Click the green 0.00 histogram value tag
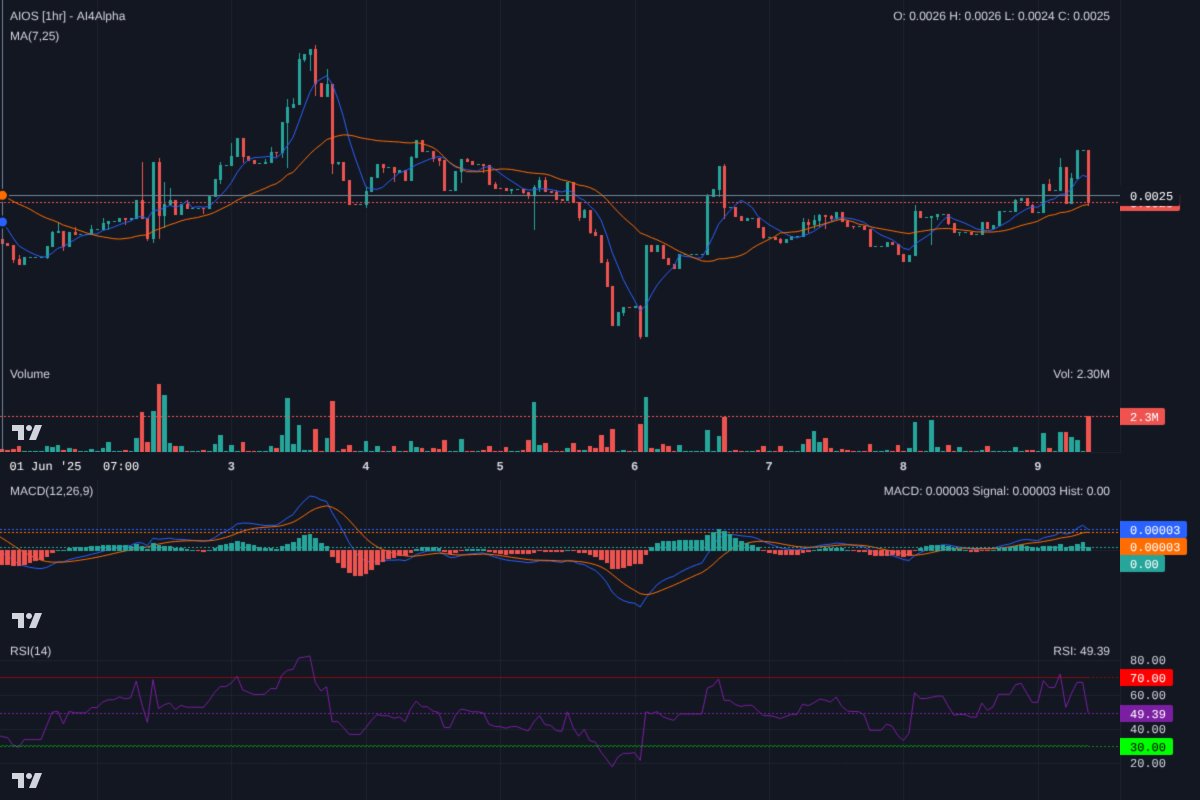 pyautogui.click(x=1143, y=564)
